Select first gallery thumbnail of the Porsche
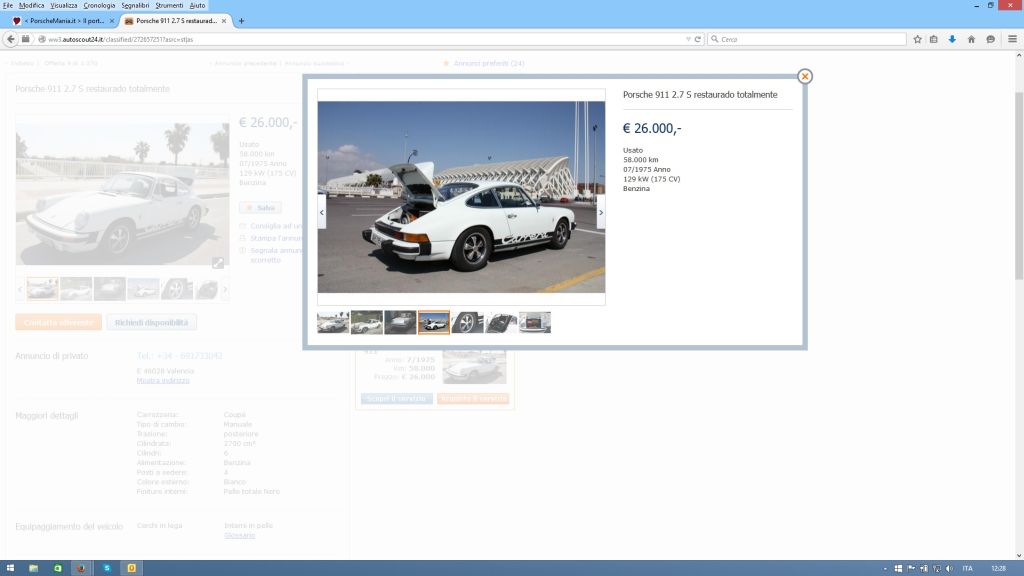The height and width of the screenshot is (576, 1024). click(333, 323)
